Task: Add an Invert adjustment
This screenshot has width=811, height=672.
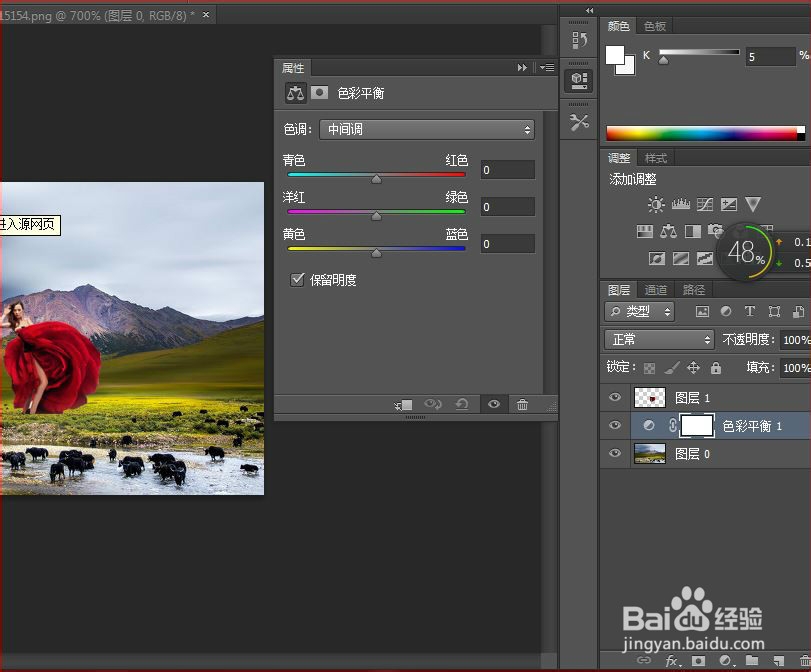Action: [656, 258]
